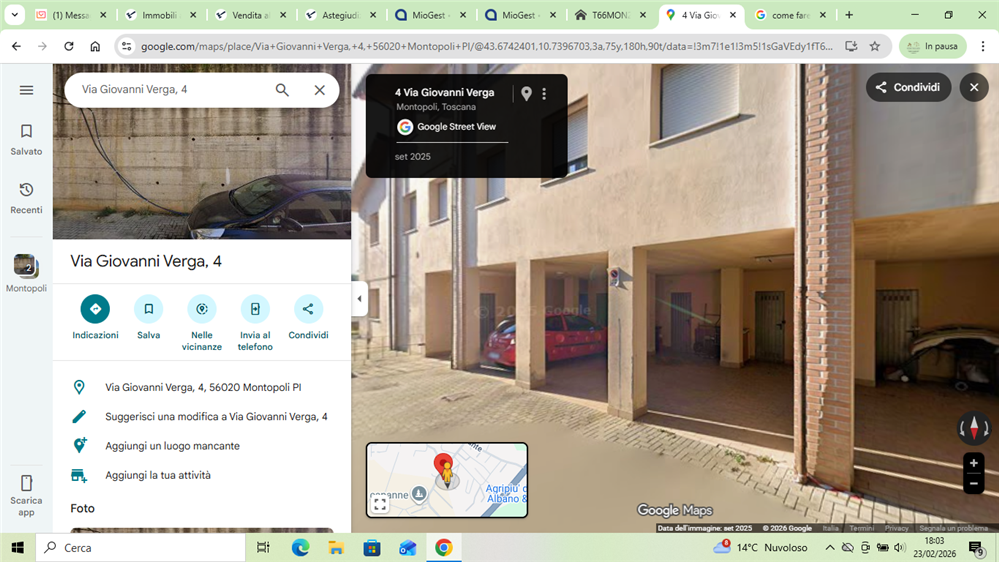
Task: Click Suggerisci una modifica link
Action: point(216,417)
